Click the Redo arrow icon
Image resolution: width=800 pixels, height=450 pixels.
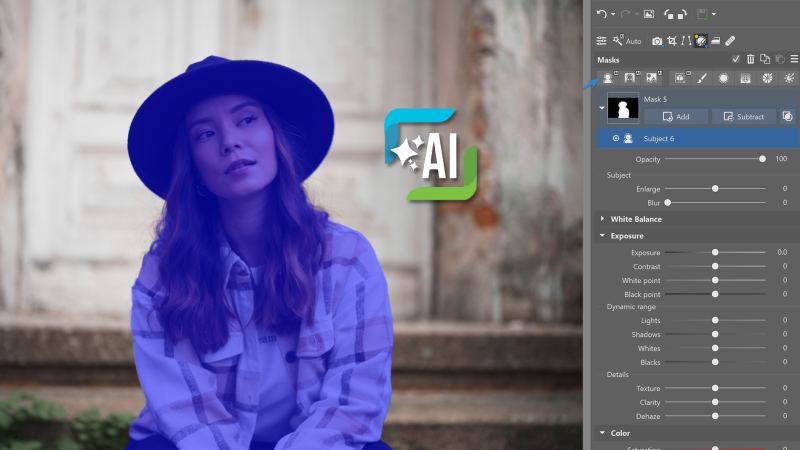pos(626,14)
